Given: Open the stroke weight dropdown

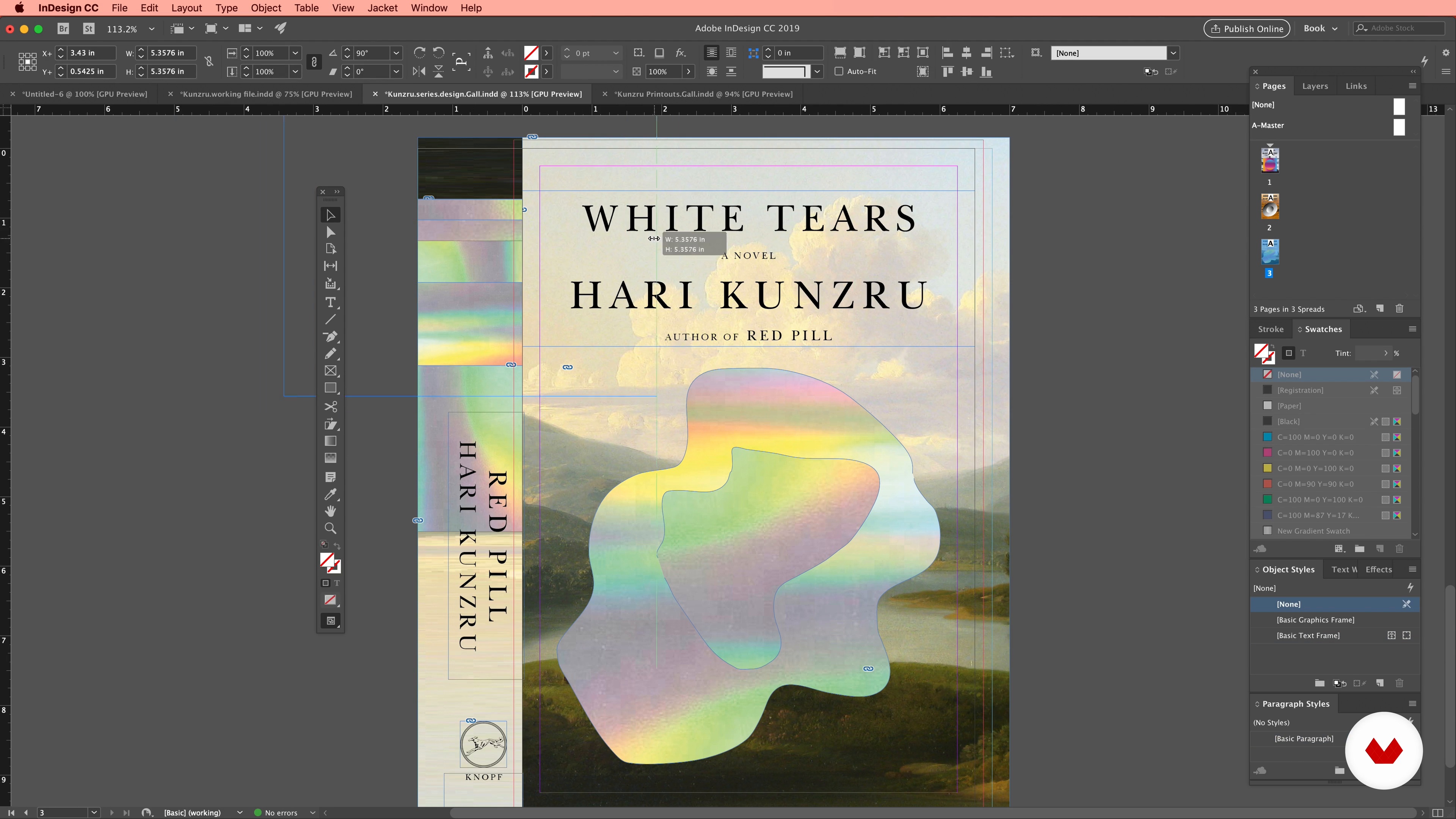Looking at the screenshot, I should (x=615, y=53).
